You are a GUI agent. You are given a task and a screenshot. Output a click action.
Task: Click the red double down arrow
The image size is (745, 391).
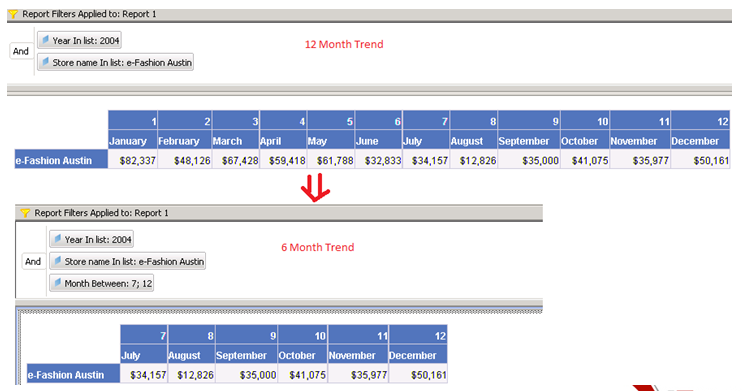pos(315,188)
